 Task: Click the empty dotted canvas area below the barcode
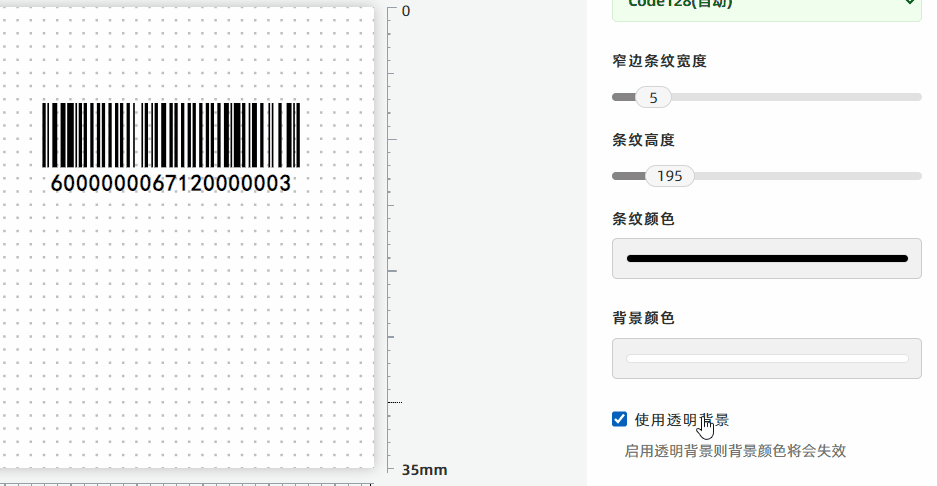point(185,329)
